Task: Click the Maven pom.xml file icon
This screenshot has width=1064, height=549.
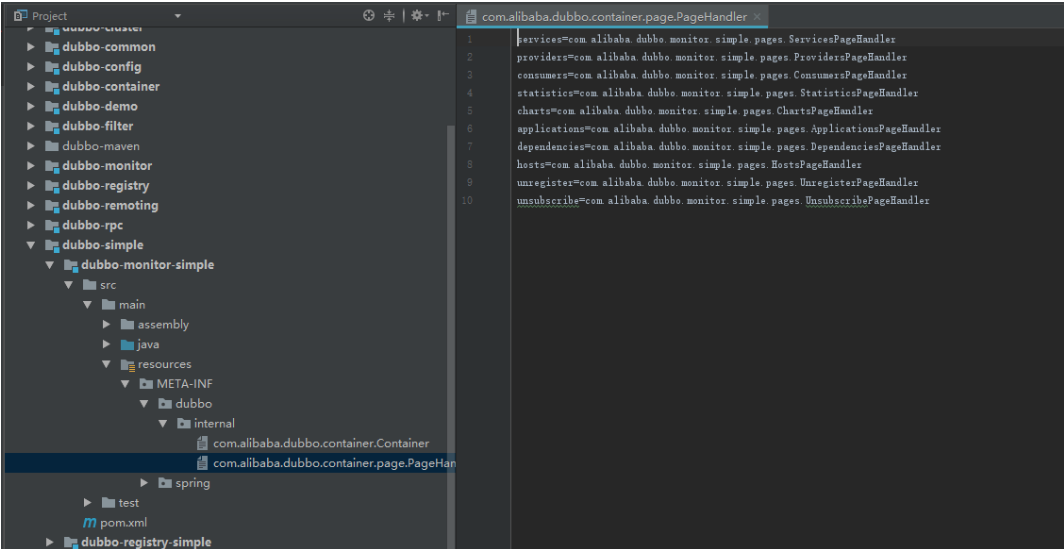Action: [x=90, y=523]
